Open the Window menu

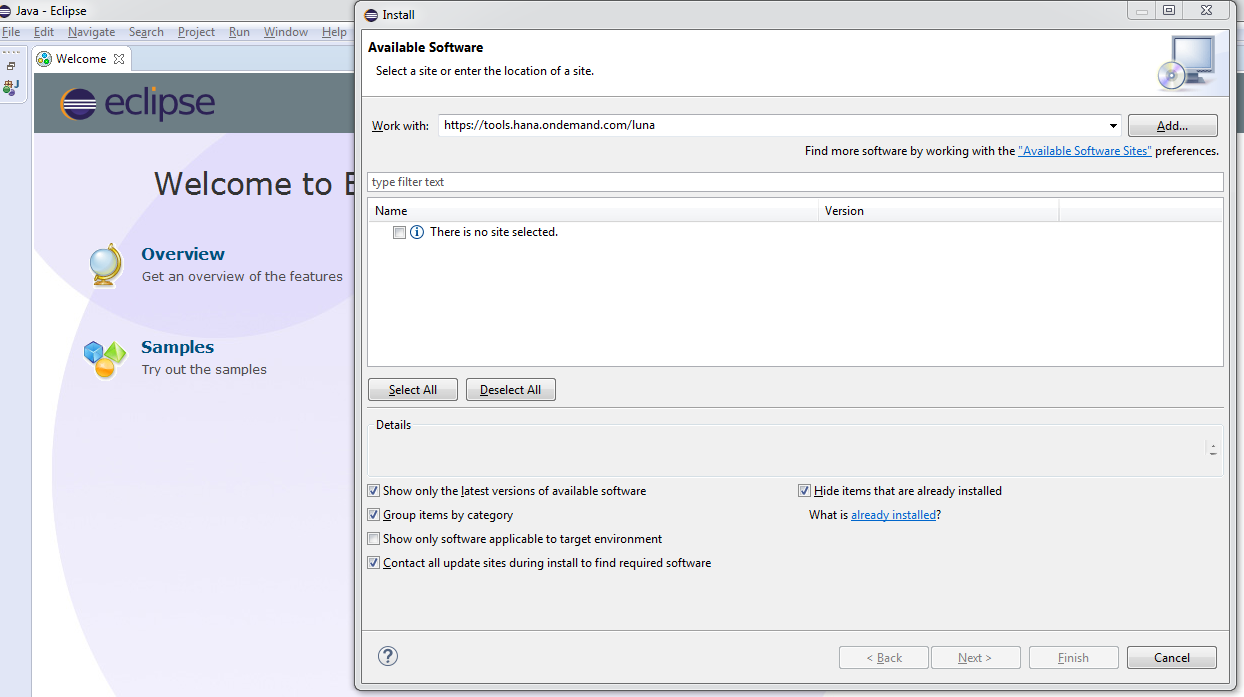point(285,32)
